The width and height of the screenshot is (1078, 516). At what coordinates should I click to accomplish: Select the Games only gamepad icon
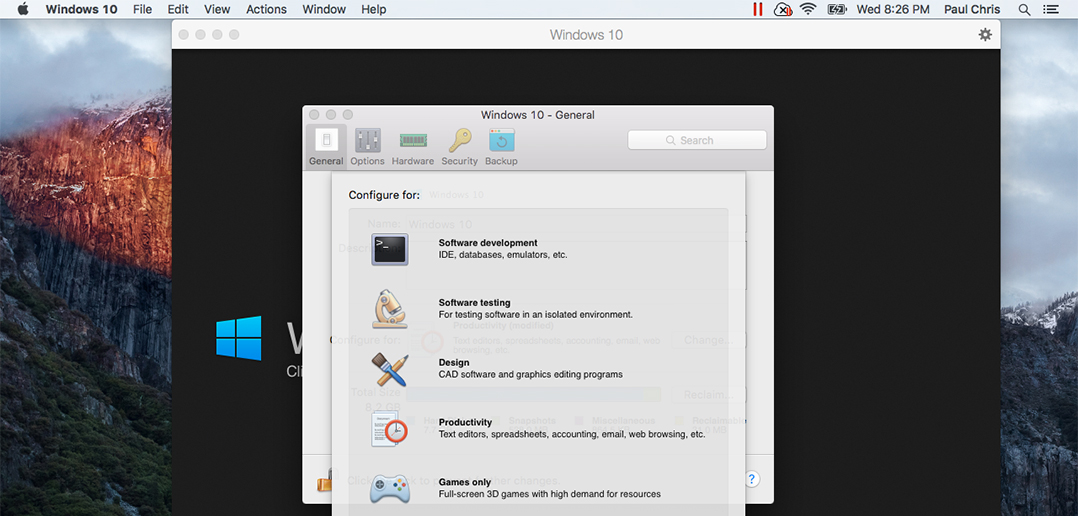pos(390,489)
